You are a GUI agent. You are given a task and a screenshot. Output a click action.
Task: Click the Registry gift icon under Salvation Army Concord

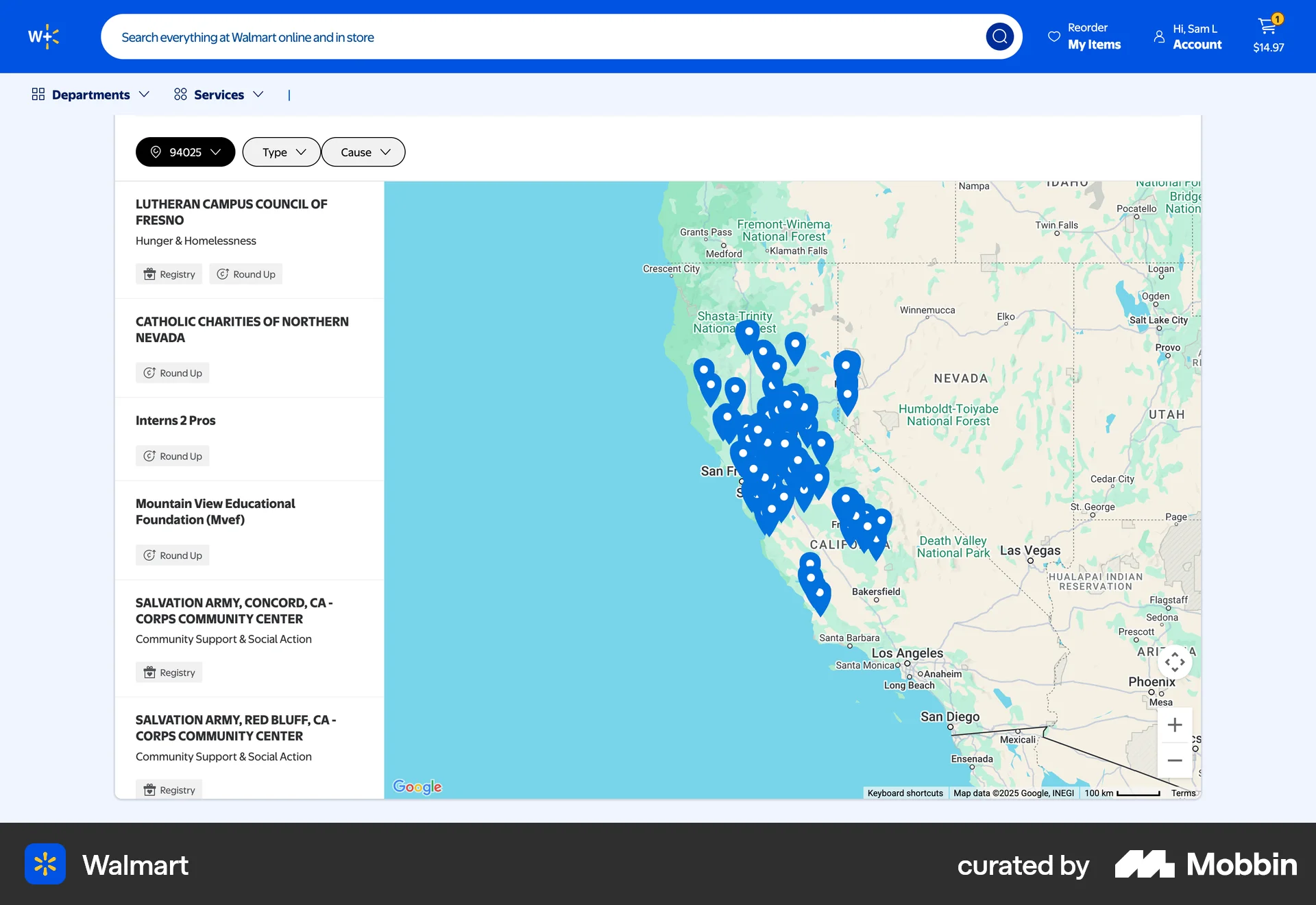[150, 672]
